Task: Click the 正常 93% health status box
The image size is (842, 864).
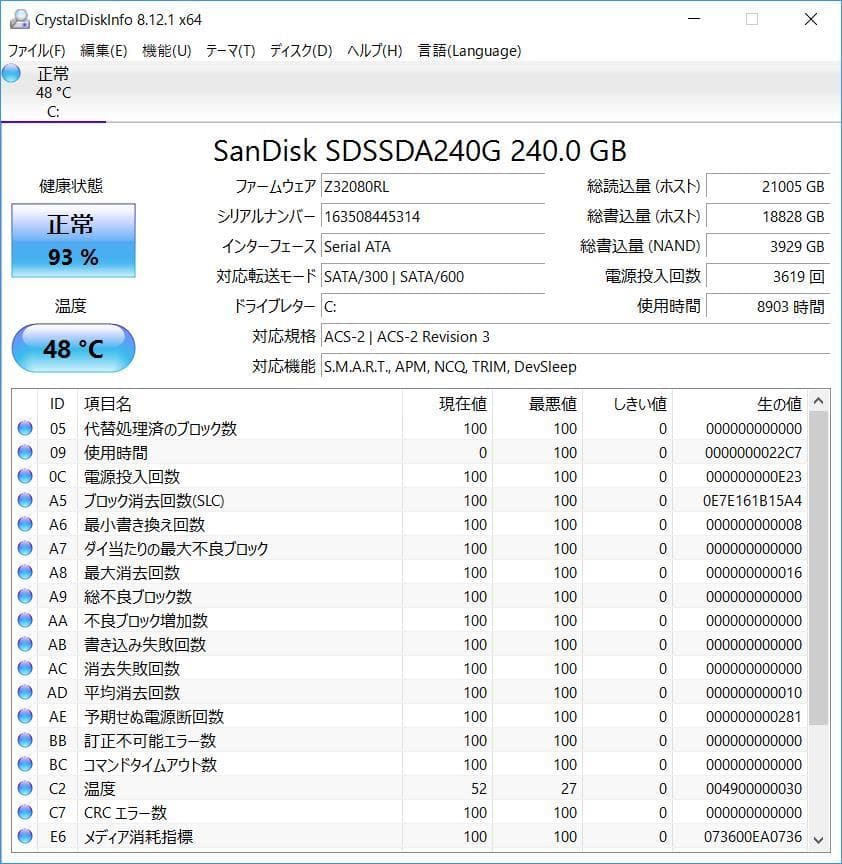Action: tap(72, 240)
